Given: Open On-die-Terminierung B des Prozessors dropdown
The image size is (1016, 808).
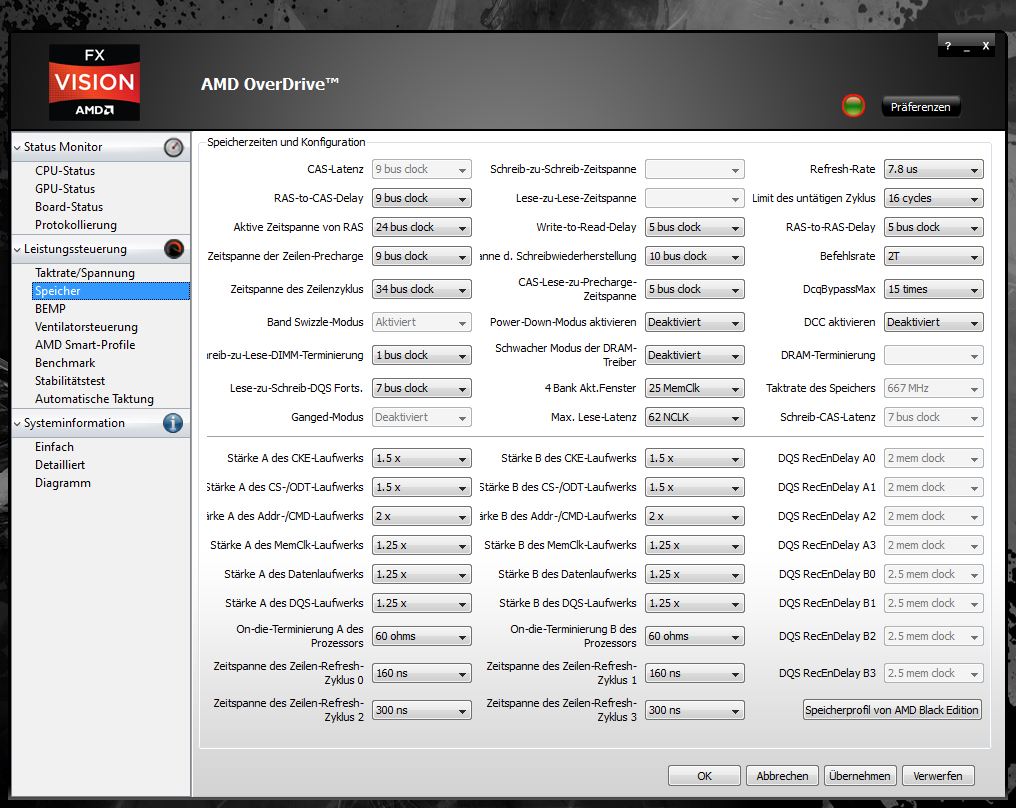Looking at the screenshot, I should tap(695, 637).
